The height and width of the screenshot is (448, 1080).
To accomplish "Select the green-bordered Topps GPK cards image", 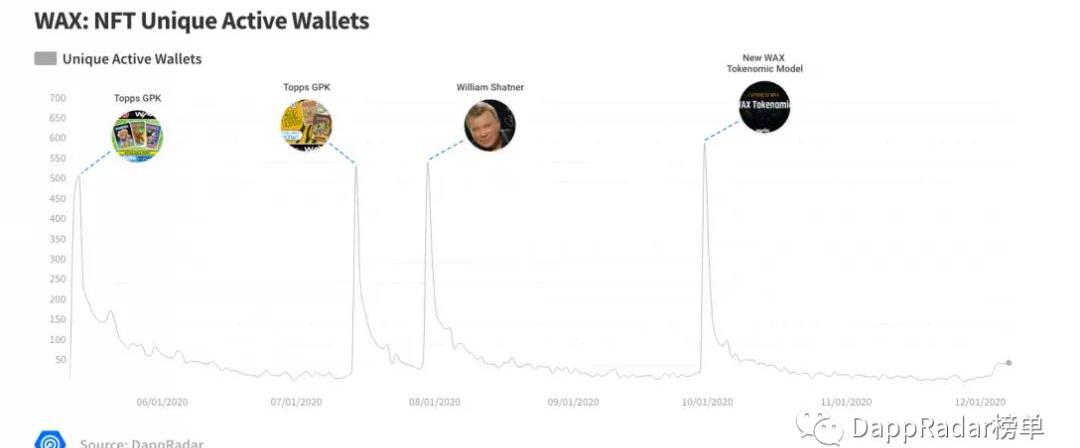I will (137, 136).
